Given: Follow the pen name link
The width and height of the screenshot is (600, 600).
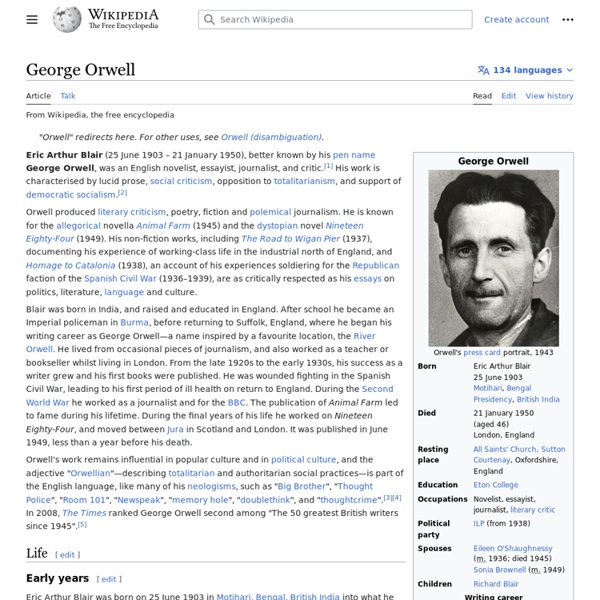Looking at the screenshot, I should coord(354,155).
